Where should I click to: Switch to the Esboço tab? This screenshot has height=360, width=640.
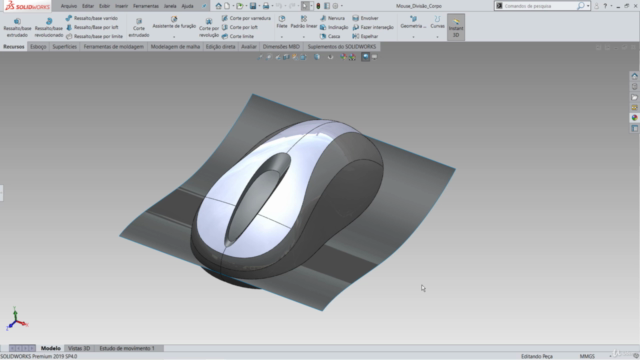tap(38, 47)
